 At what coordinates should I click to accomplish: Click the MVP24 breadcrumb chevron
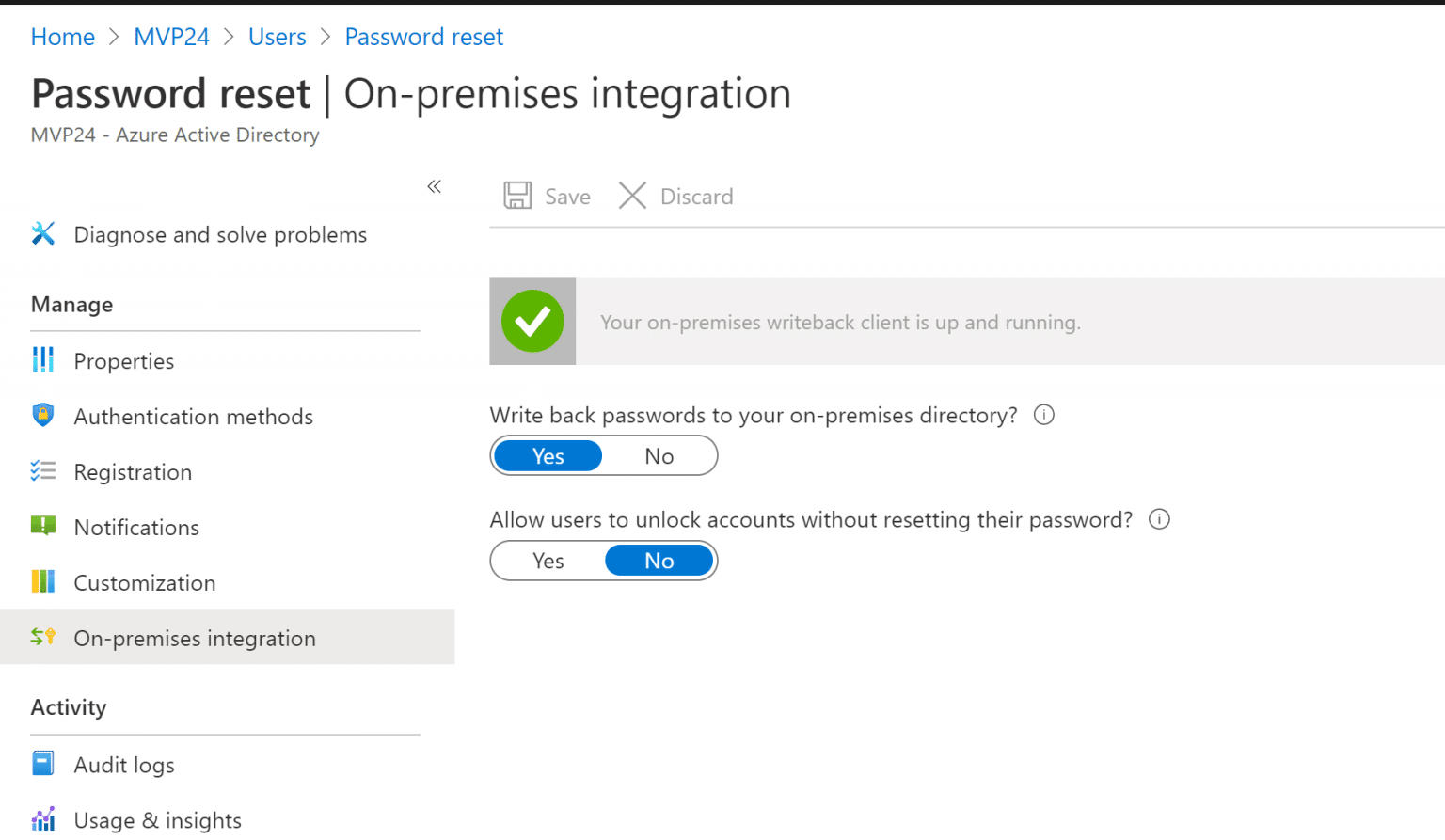pyautogui.click(x=229, y=37)
